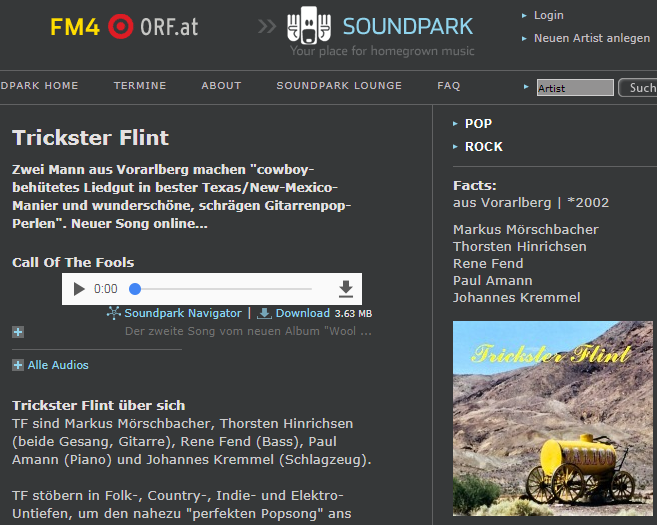This screenshot has height=525, width=657.
Task: Download the 3.63 MB song file
Action: click(x=303, y=313)
